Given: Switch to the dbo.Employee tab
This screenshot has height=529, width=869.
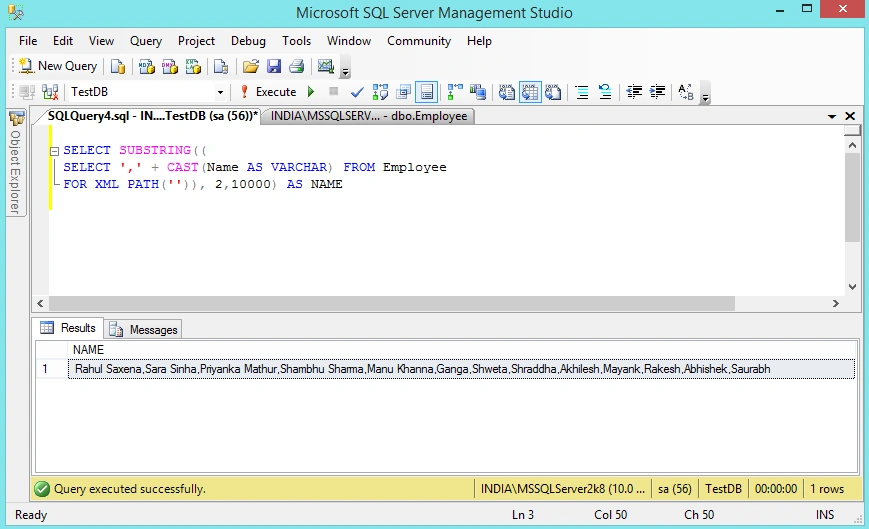Looking at the screenshot, I should [369, 116].
